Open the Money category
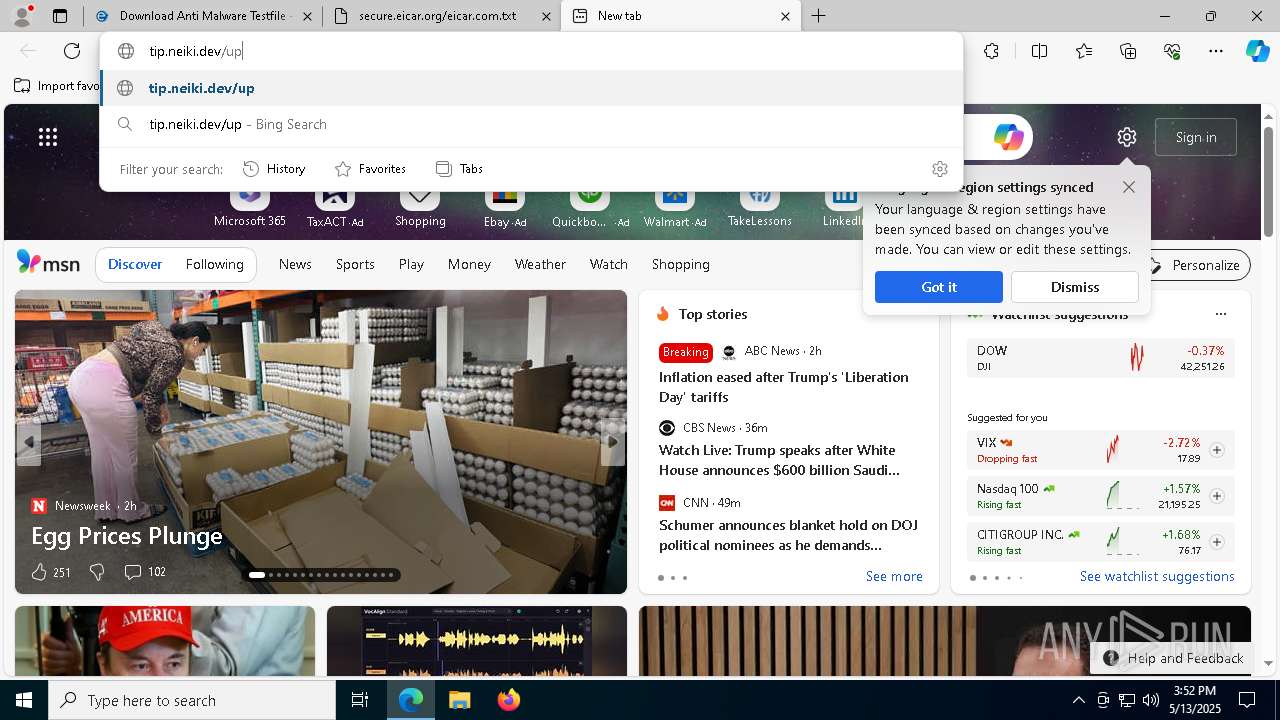The width and height of the screenshot is (1280, 720). coord(469,264)
